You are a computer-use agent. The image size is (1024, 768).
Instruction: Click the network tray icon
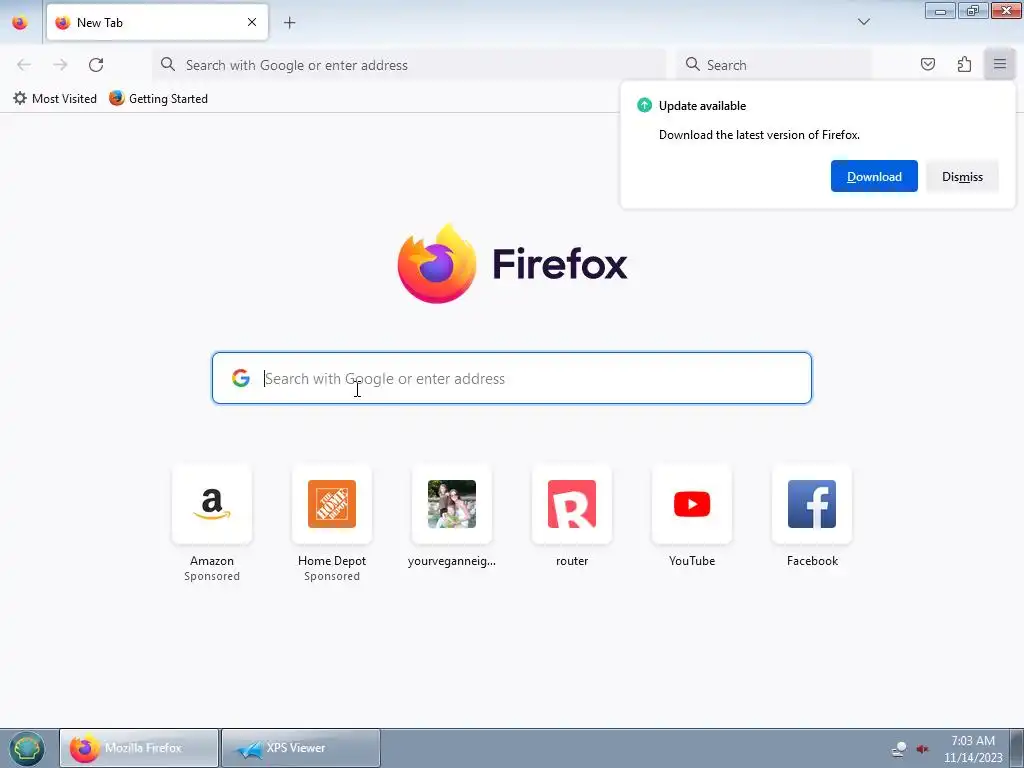click(899, 748)
